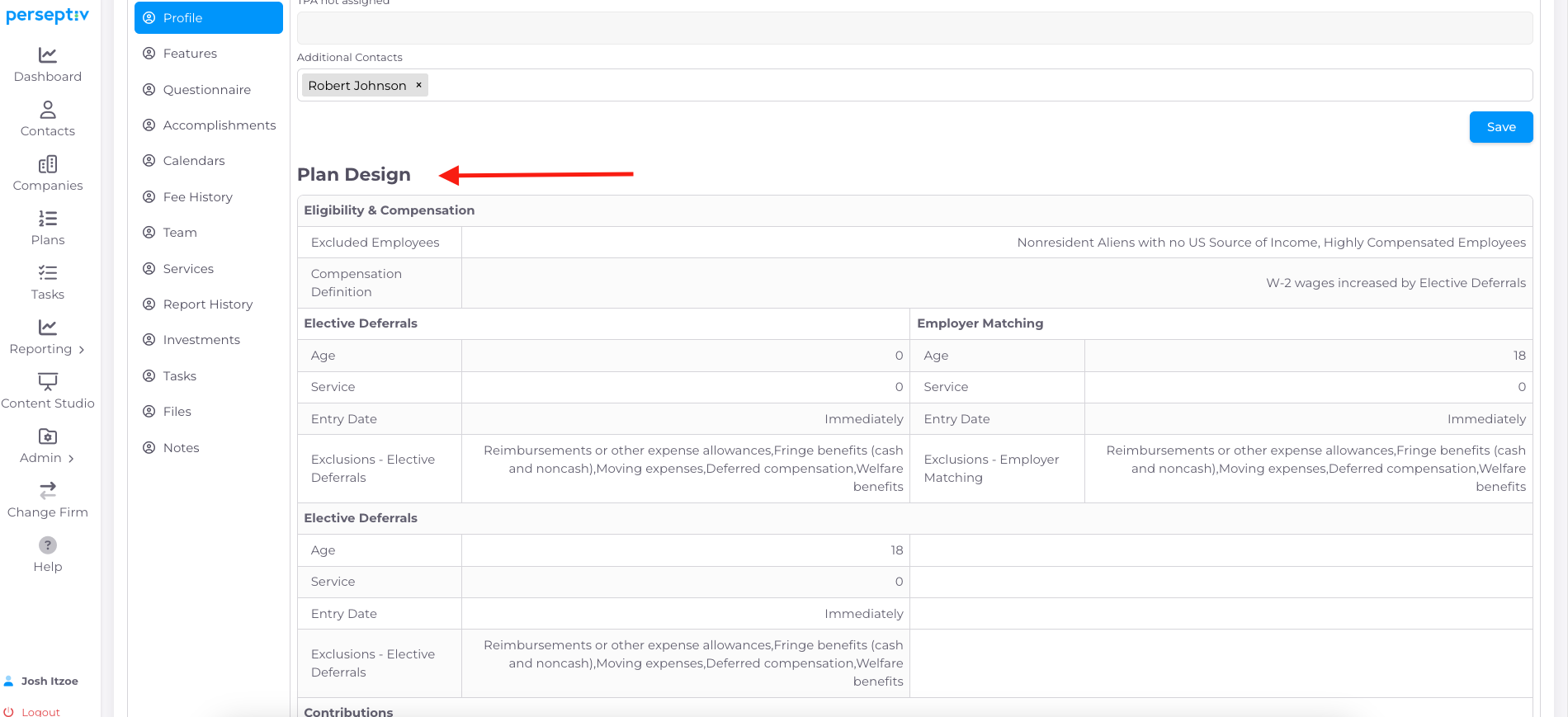Open Companies building icon

(x=48, y=164)
